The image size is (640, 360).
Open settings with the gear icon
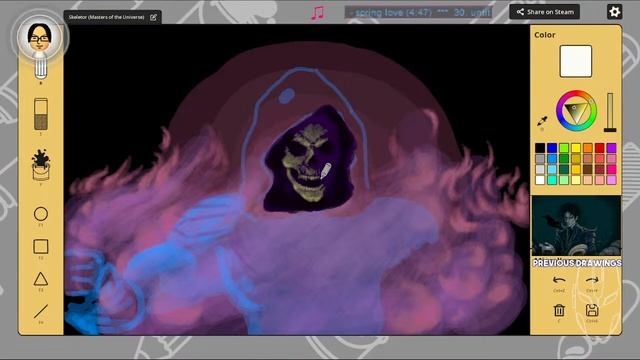click(615, 12)
